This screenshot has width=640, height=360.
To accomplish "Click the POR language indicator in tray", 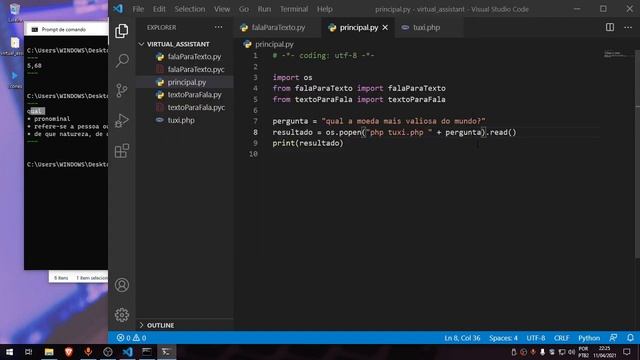I will (583, 352).
